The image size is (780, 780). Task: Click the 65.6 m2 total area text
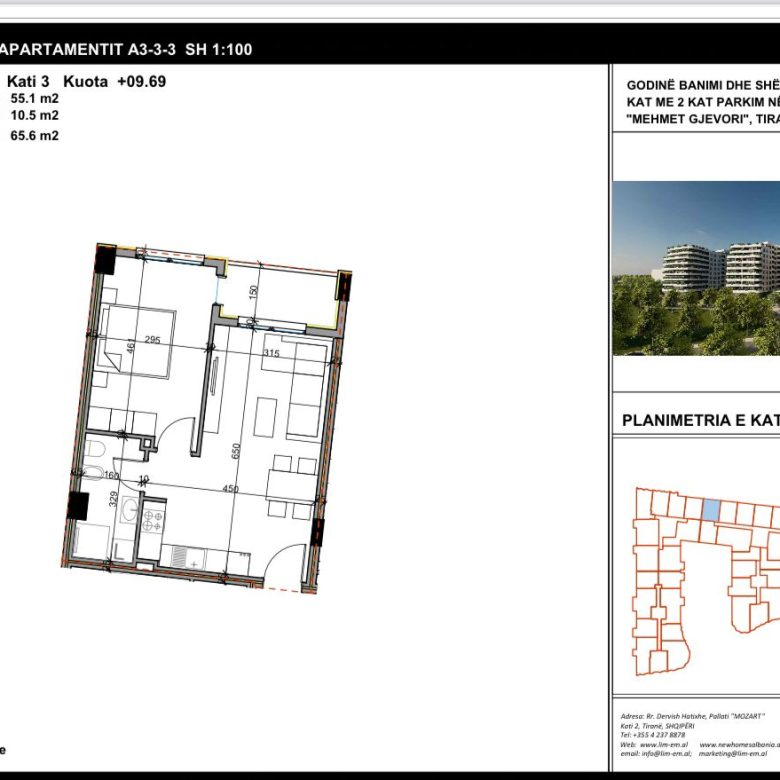coord(34,137)
